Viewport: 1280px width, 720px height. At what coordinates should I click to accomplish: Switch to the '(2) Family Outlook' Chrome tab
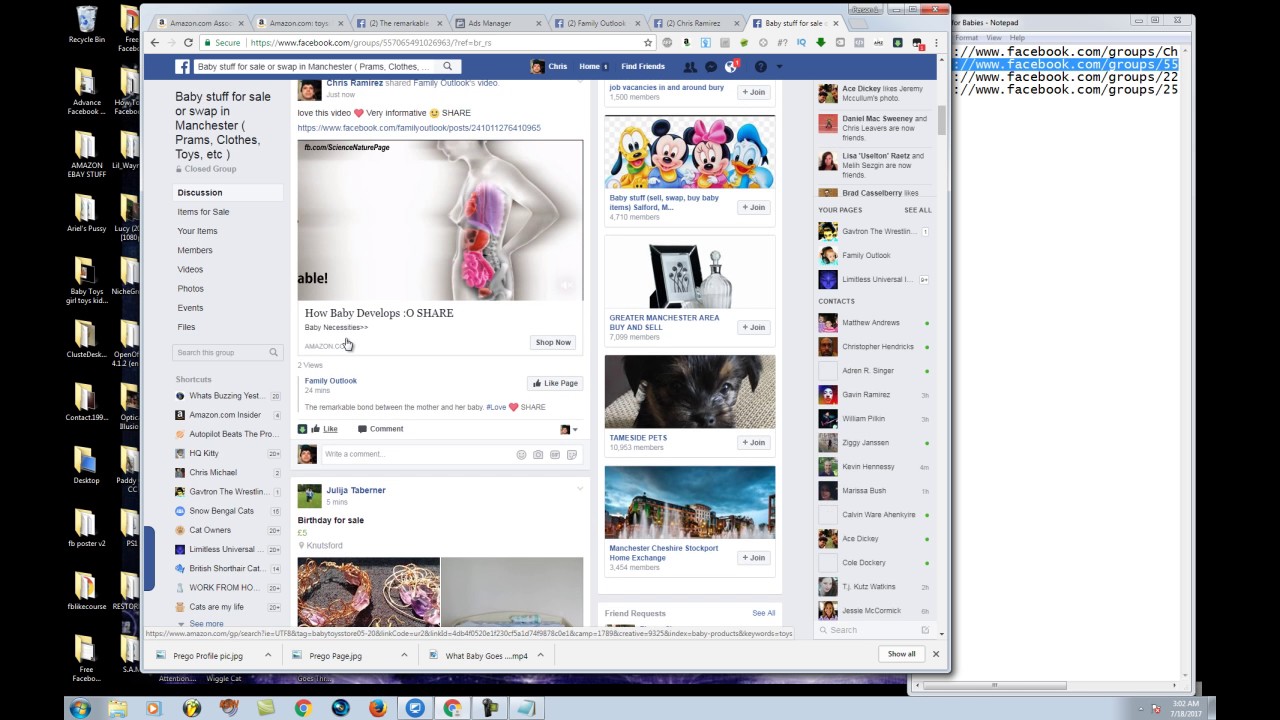click(597, 22)
